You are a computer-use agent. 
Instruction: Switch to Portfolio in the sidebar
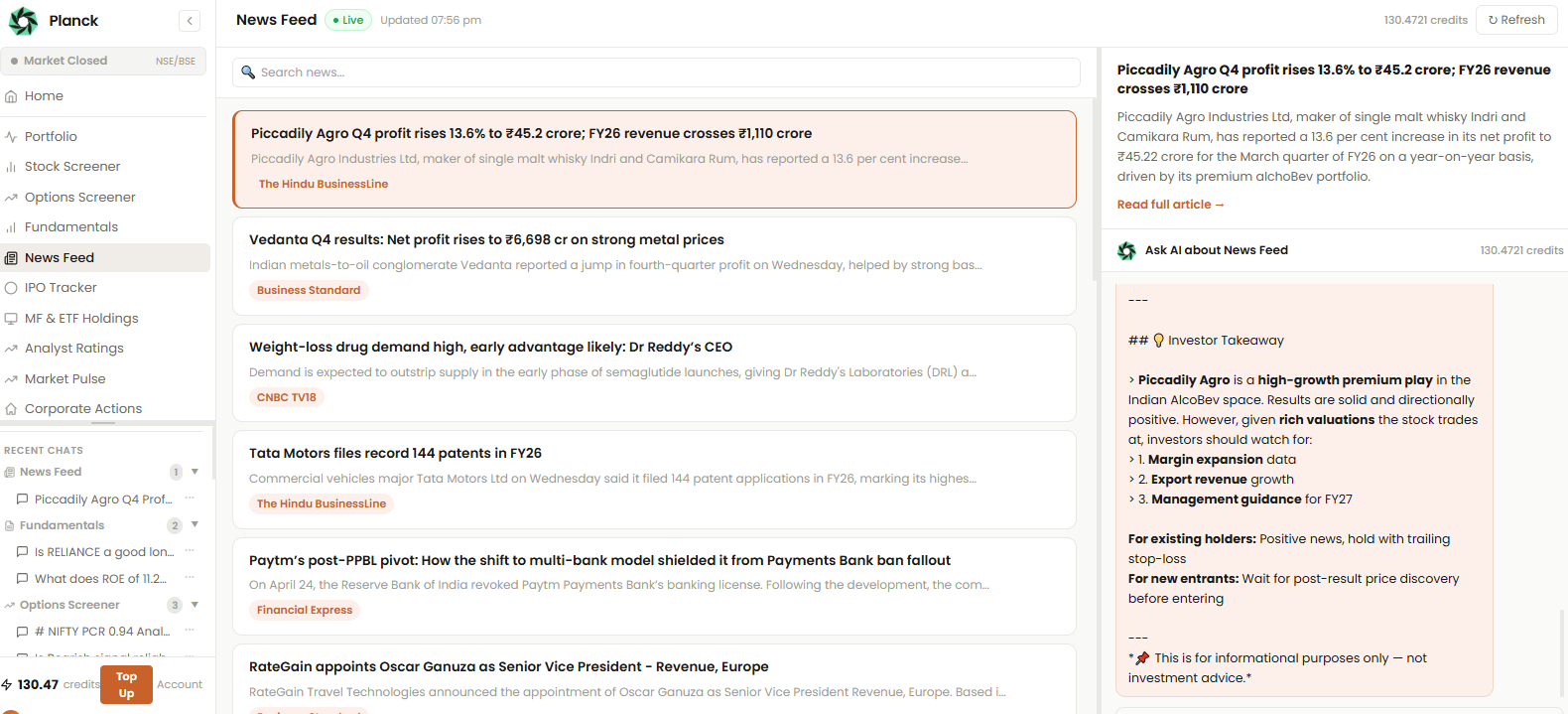51,137
